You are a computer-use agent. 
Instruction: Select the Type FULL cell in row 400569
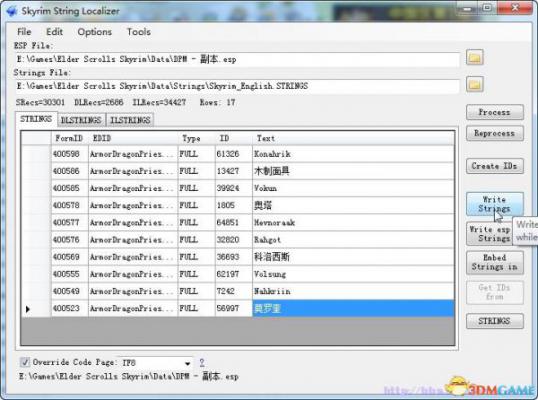(197, 257)
